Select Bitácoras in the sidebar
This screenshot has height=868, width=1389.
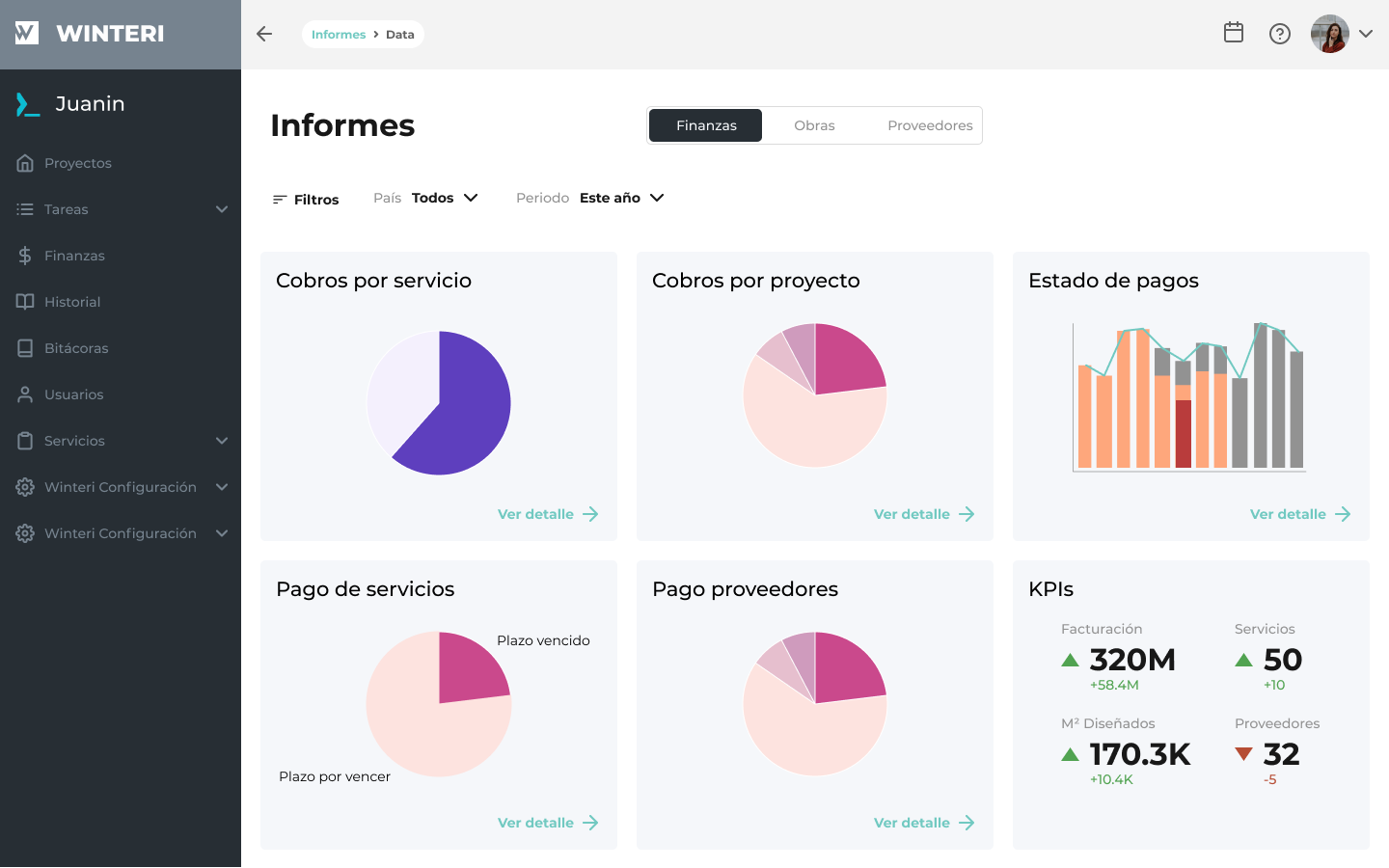[76, 348]
